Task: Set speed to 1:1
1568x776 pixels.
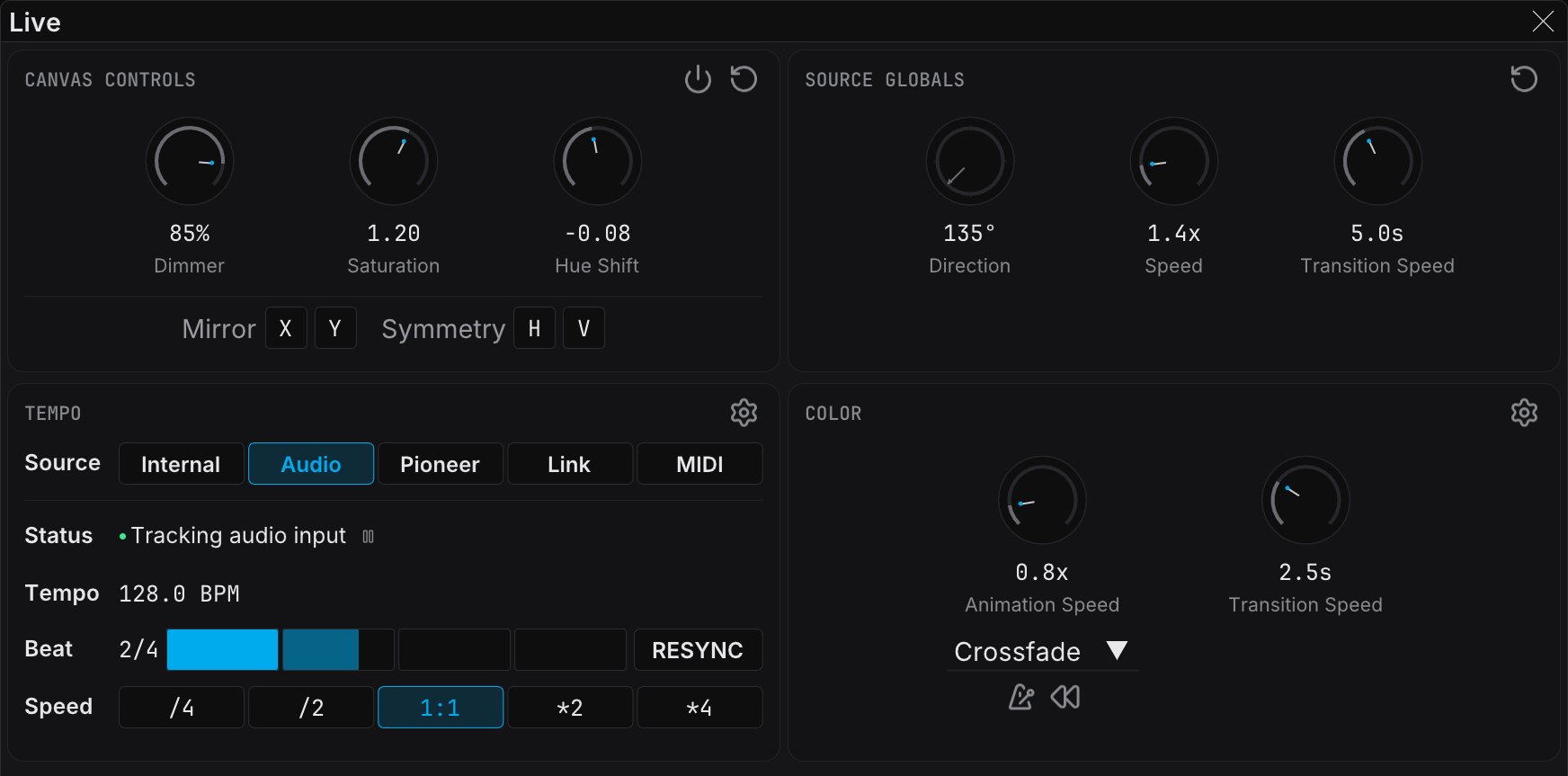Action: point(441,708)
